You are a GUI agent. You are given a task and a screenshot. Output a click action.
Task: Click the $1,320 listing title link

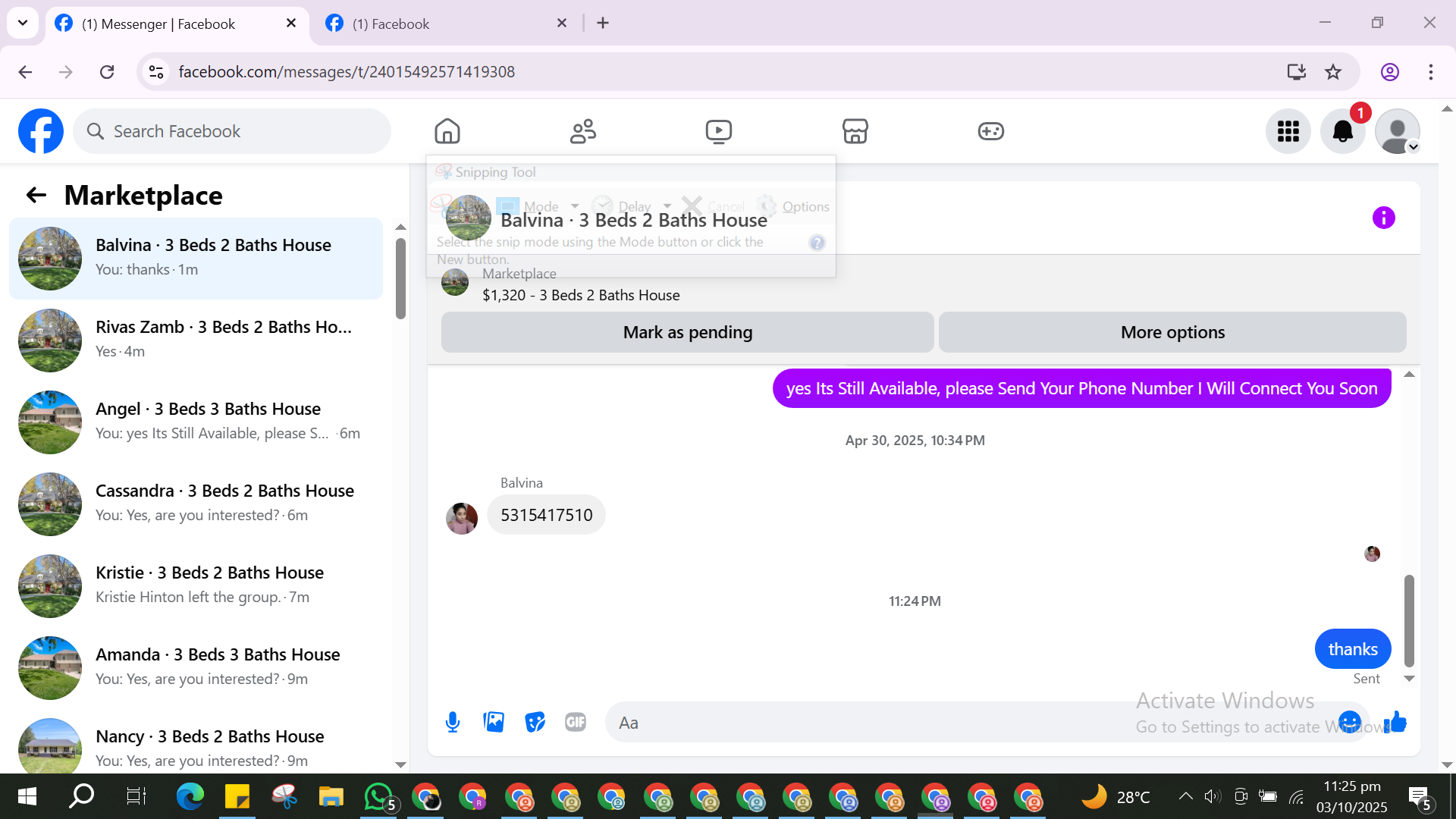(581, 295)
